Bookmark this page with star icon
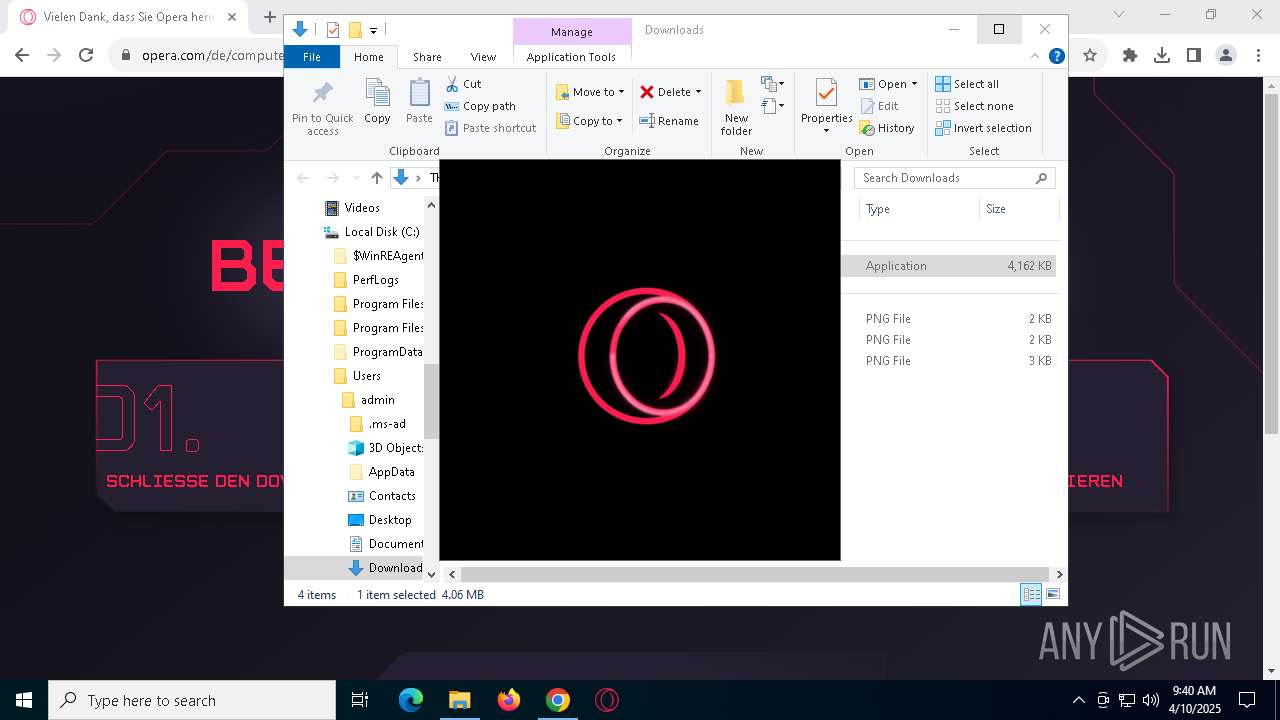 pos(1090,56)
